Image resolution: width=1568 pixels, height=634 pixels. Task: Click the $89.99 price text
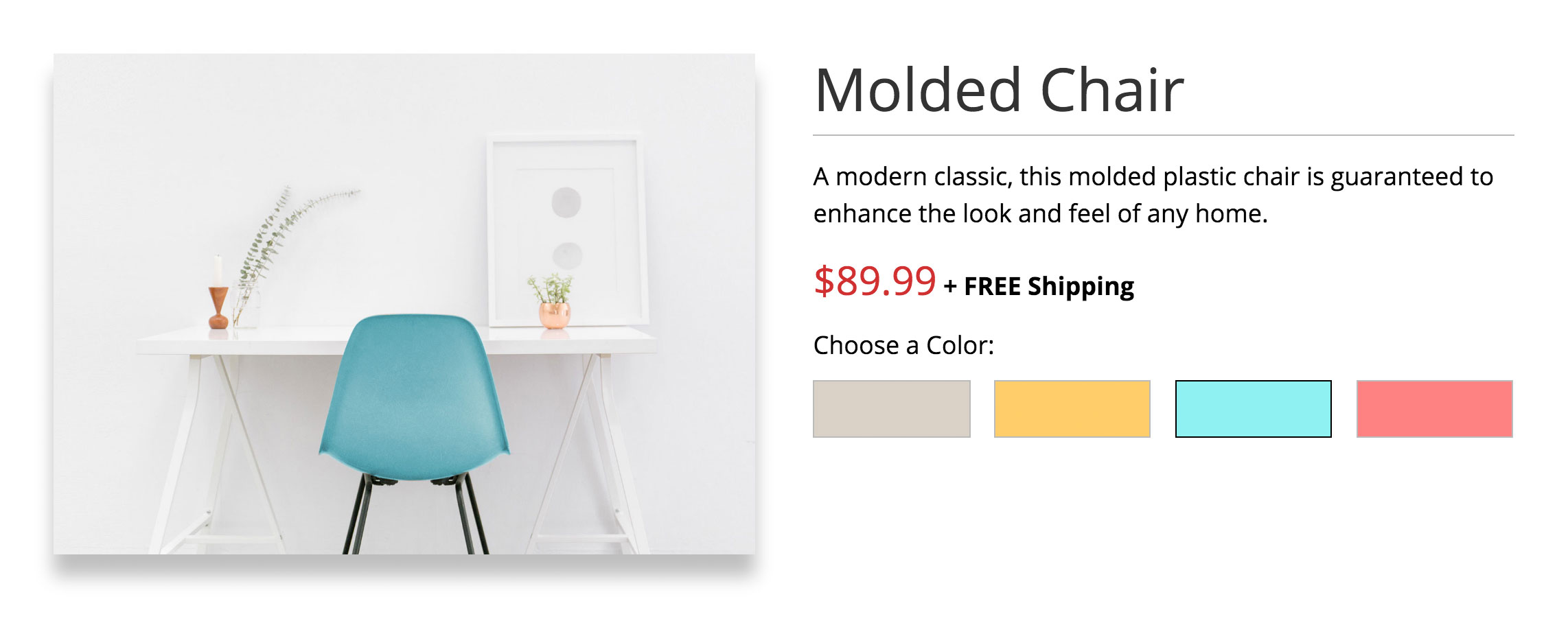875,281
